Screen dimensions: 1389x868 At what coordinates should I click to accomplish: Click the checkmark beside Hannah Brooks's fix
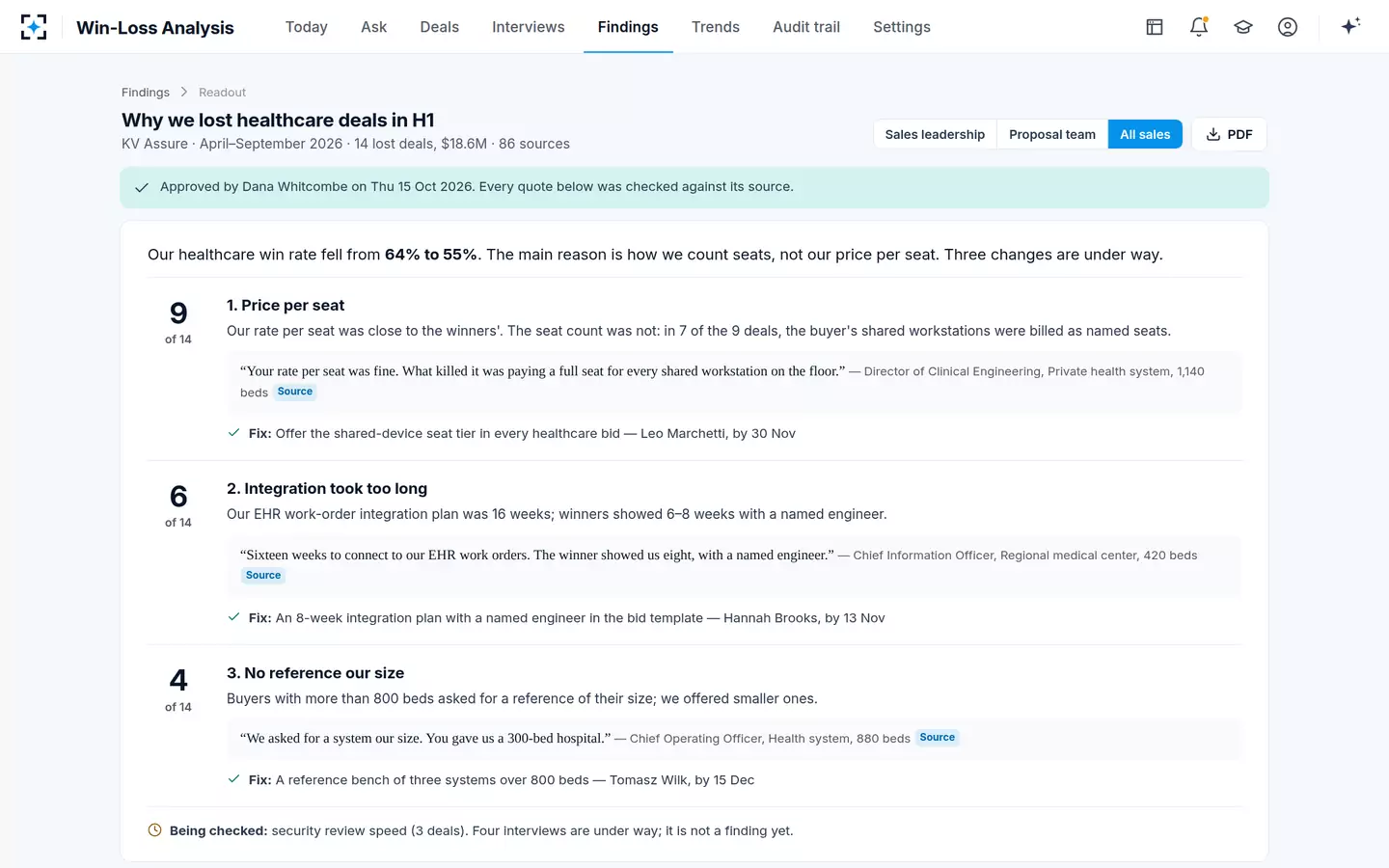pos(233,617)
